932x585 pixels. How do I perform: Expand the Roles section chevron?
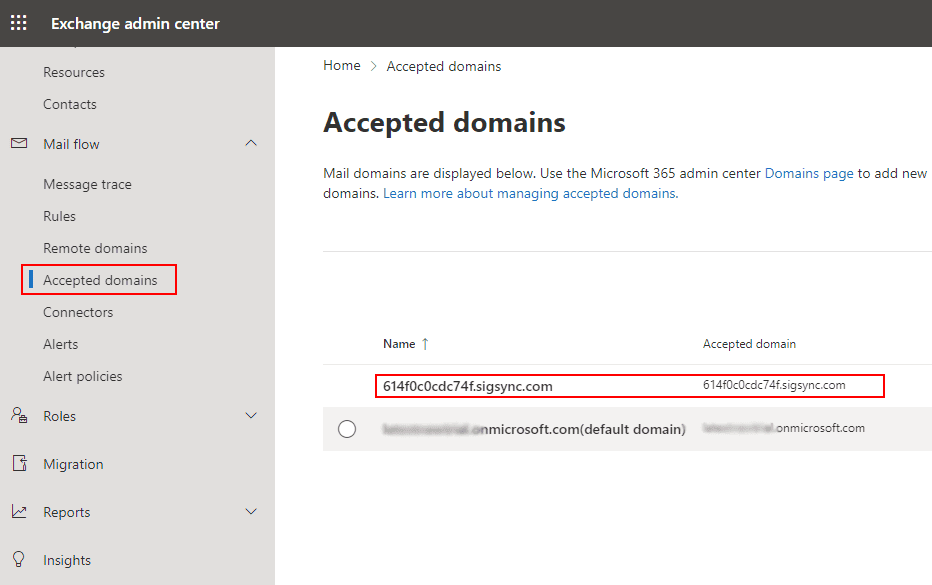pos(251,416)
